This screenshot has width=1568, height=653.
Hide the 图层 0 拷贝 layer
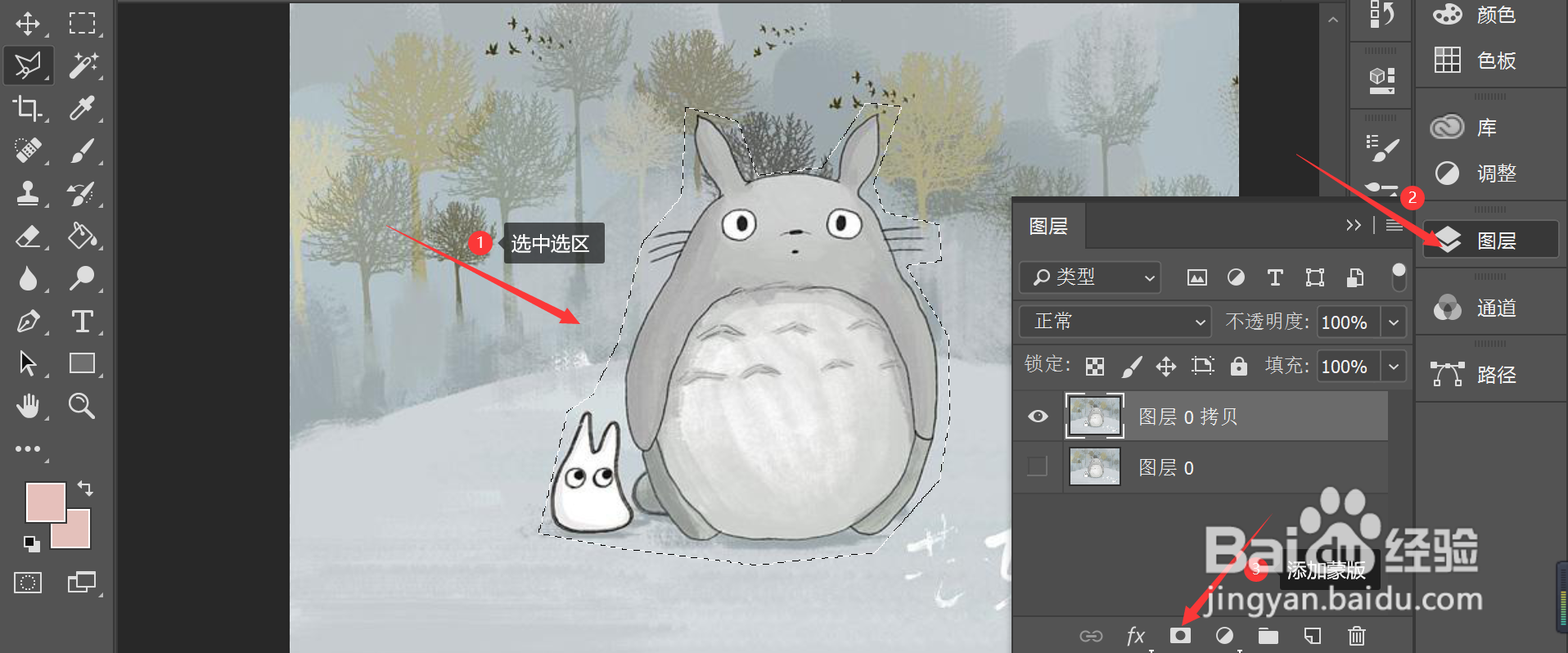pyautogui.click(x=1038, y=417)
